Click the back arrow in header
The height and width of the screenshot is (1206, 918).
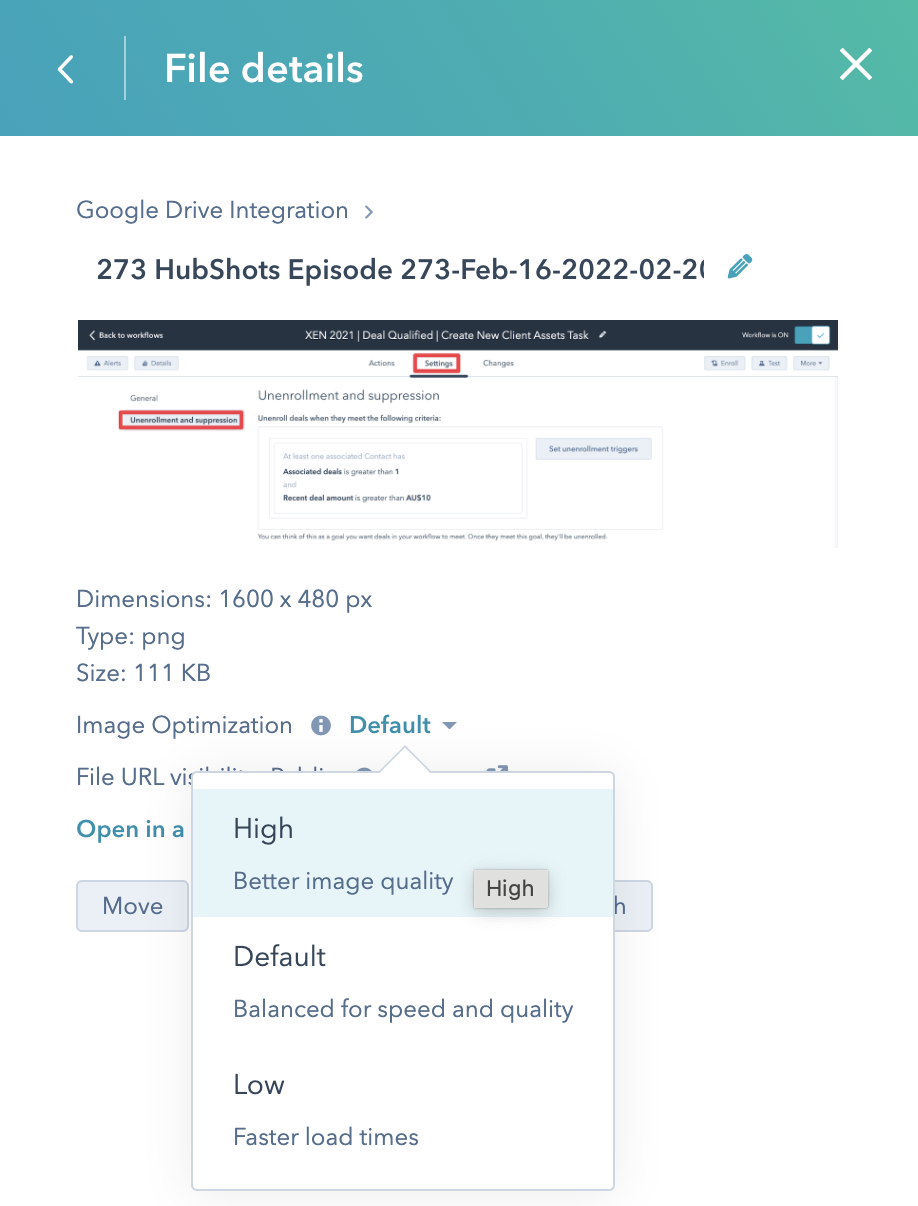pyautogui.click(x=66, y=69)
